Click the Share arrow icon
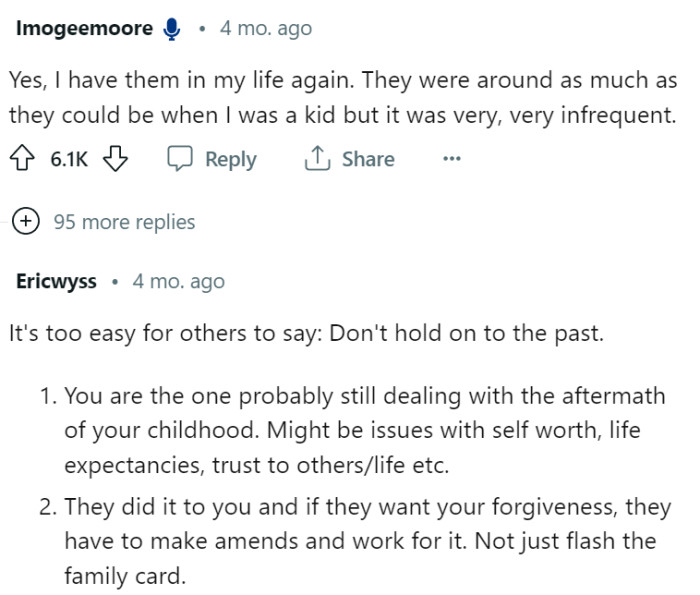Screen dimensions: 700x595 coord(317,159)
